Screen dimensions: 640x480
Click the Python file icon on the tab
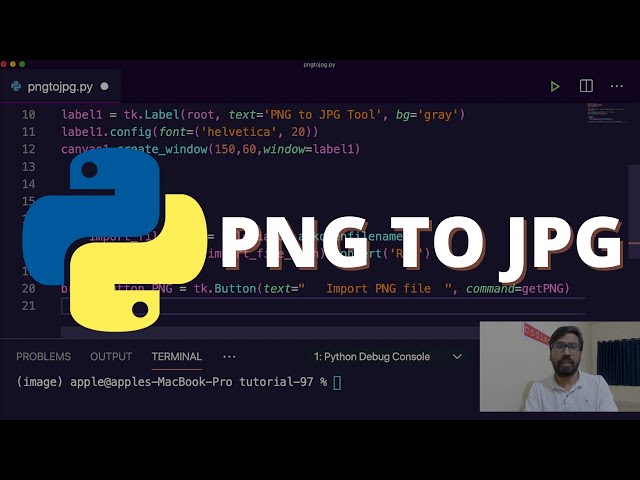(16, 86)
